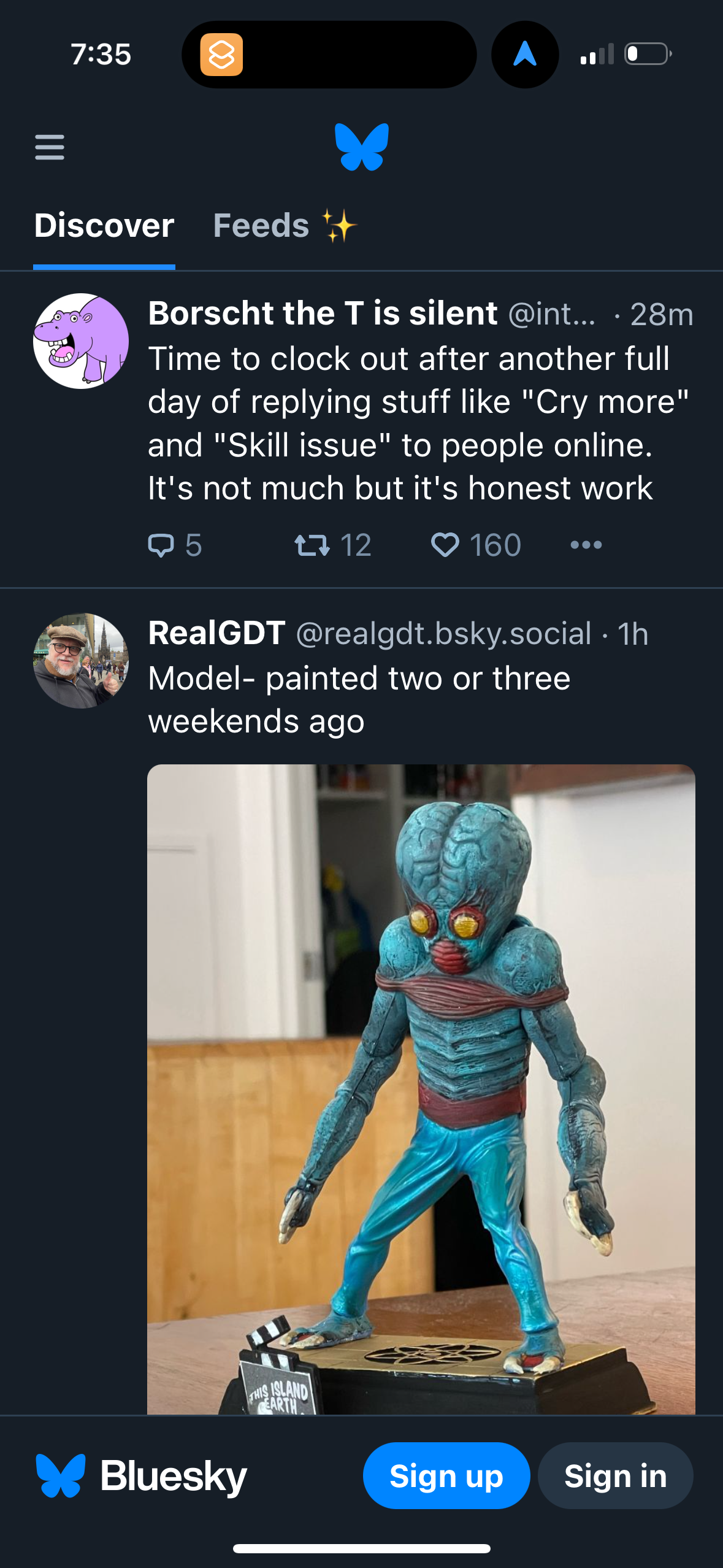Tap the home indicator bar
Screen dimensions: 723x1568
[362, 1548]
